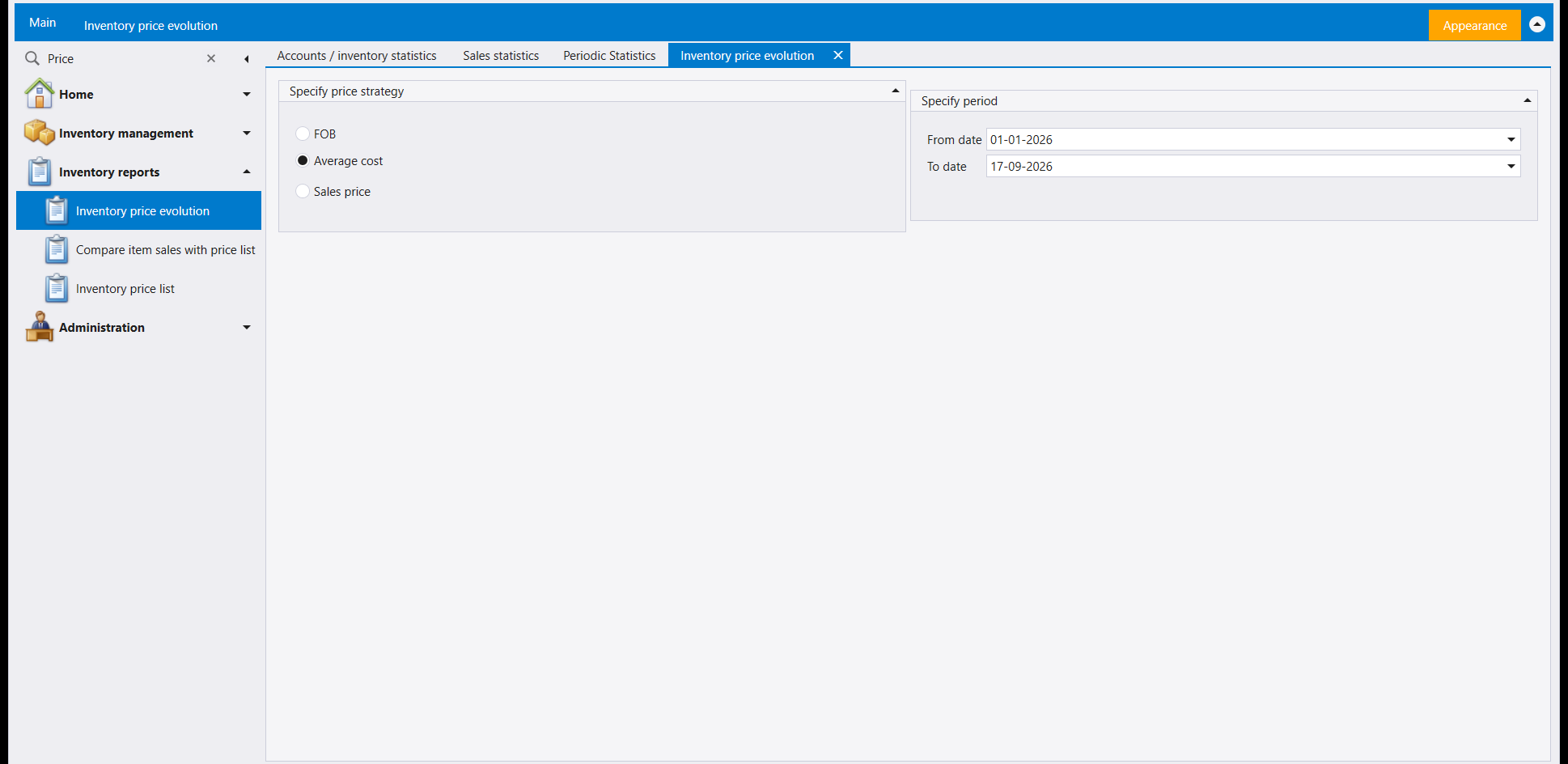
Task: Click the Specify period header text
Action: (x=959, y=100)
